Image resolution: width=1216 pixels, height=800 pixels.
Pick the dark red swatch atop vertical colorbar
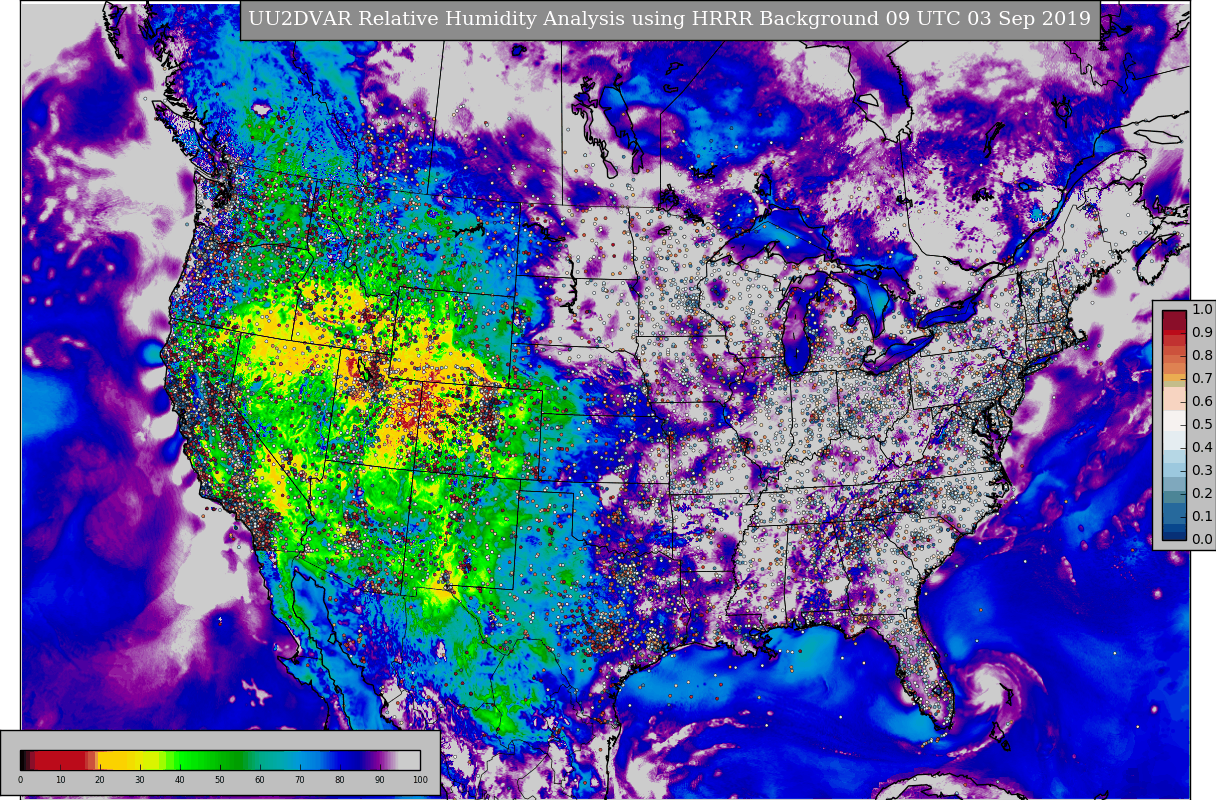coord(1174,320)
